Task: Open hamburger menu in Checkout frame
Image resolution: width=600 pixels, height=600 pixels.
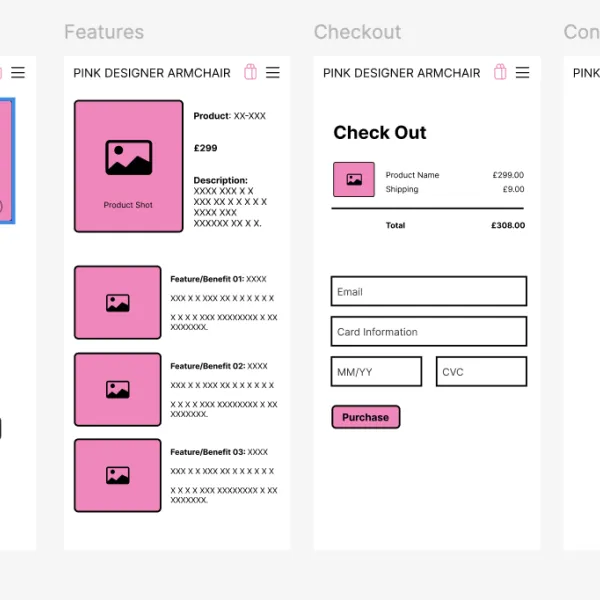Action: coord(522,72)
